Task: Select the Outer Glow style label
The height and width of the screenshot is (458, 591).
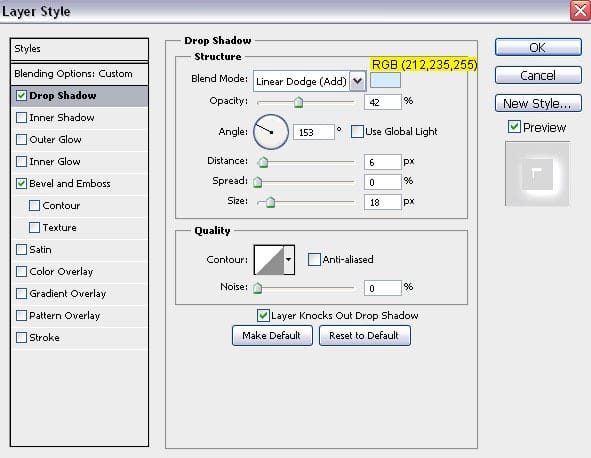Action: click(55, 139)
